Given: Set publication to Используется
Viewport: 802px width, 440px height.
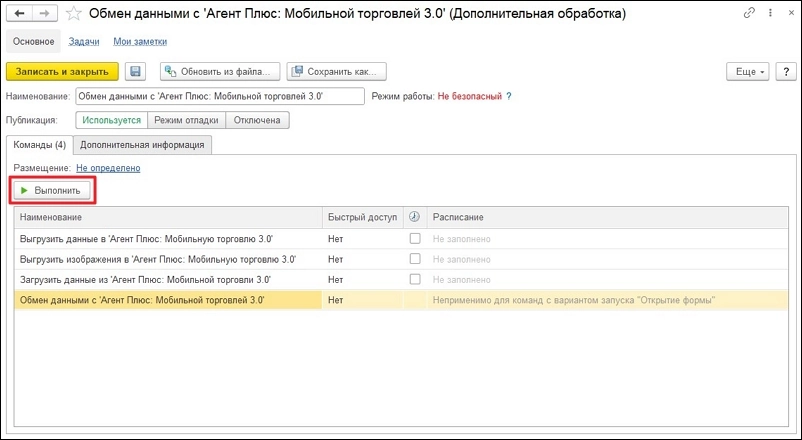Looking at the screenshot, I should [x=112, y=120].
